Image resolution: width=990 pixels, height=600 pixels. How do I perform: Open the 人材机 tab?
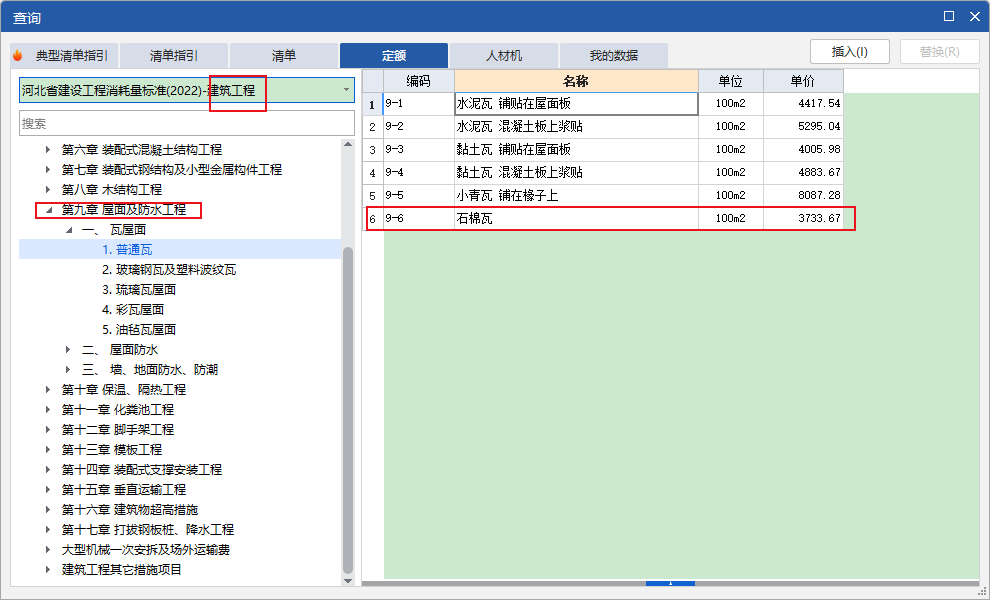504,56
